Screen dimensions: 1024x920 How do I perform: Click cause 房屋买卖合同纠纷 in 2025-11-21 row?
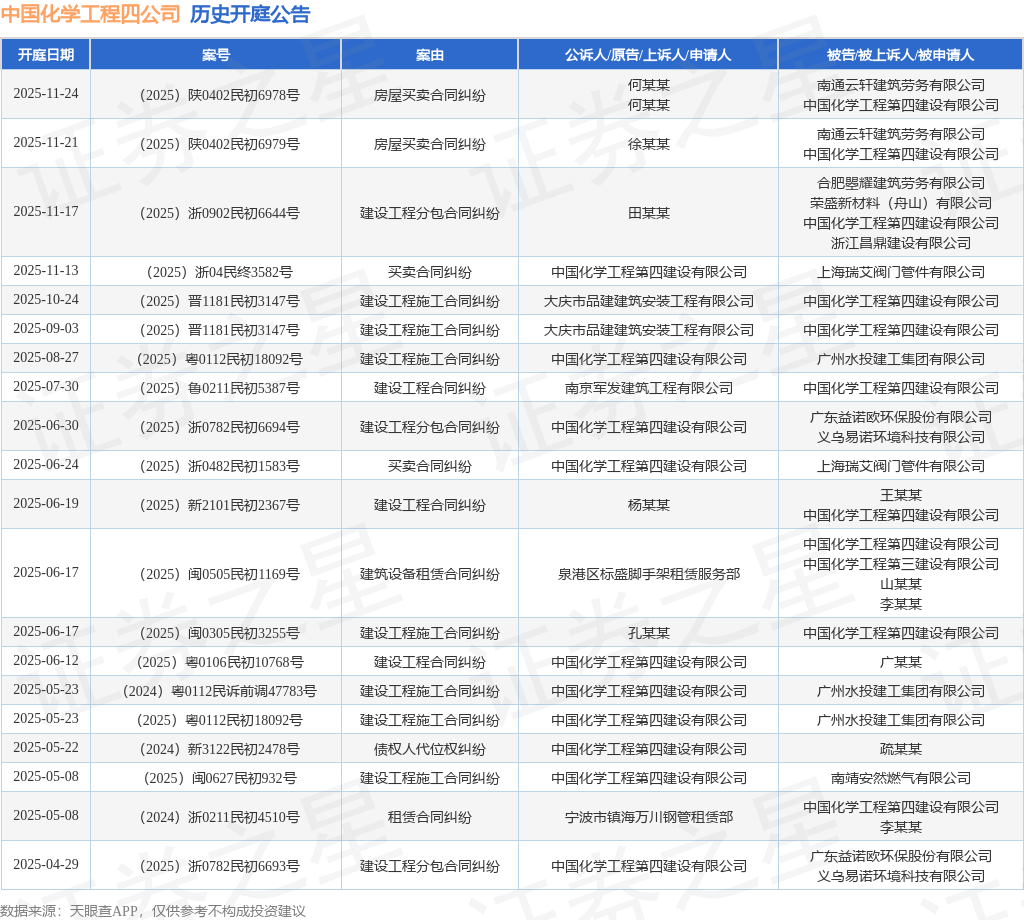tap(430, 144)
